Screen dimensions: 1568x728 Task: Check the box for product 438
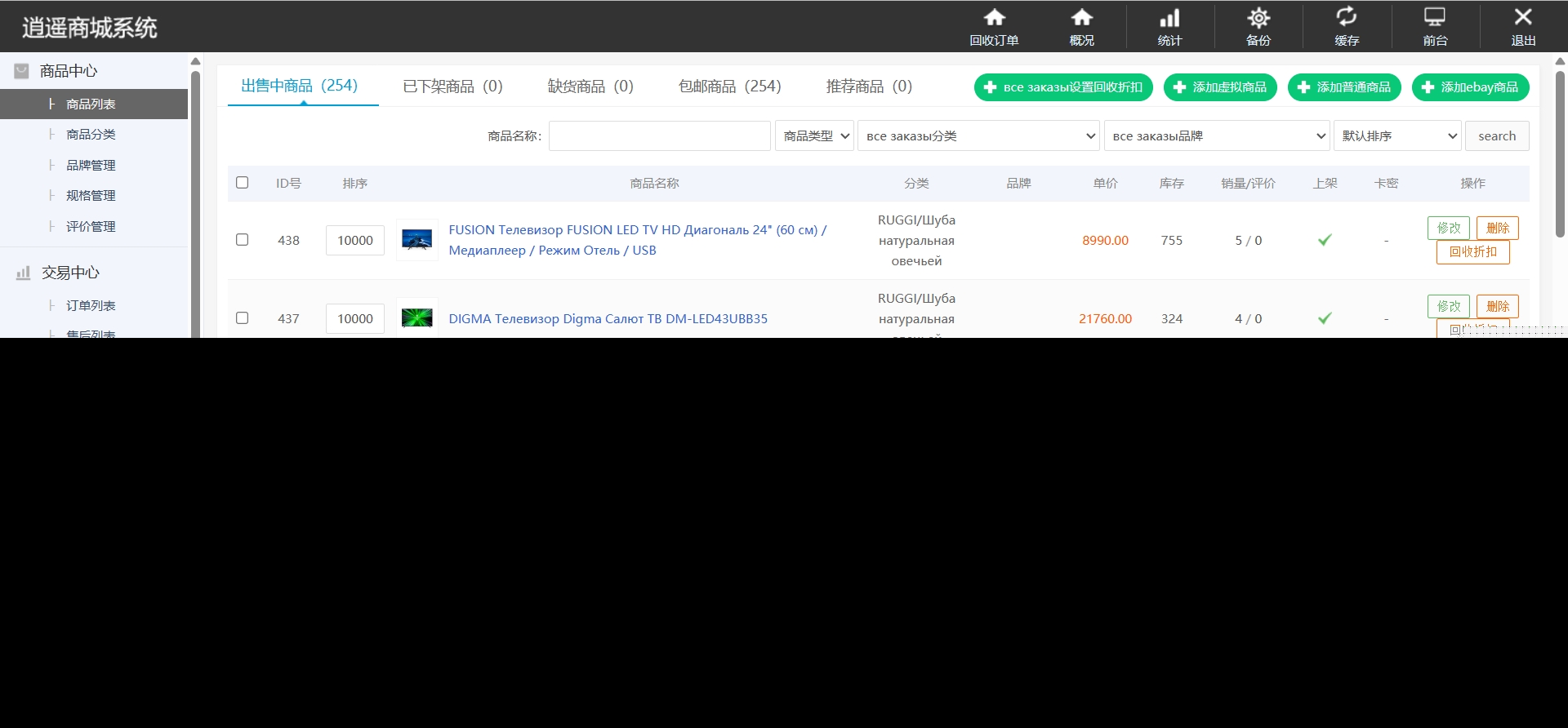click(x=243, y=240)
